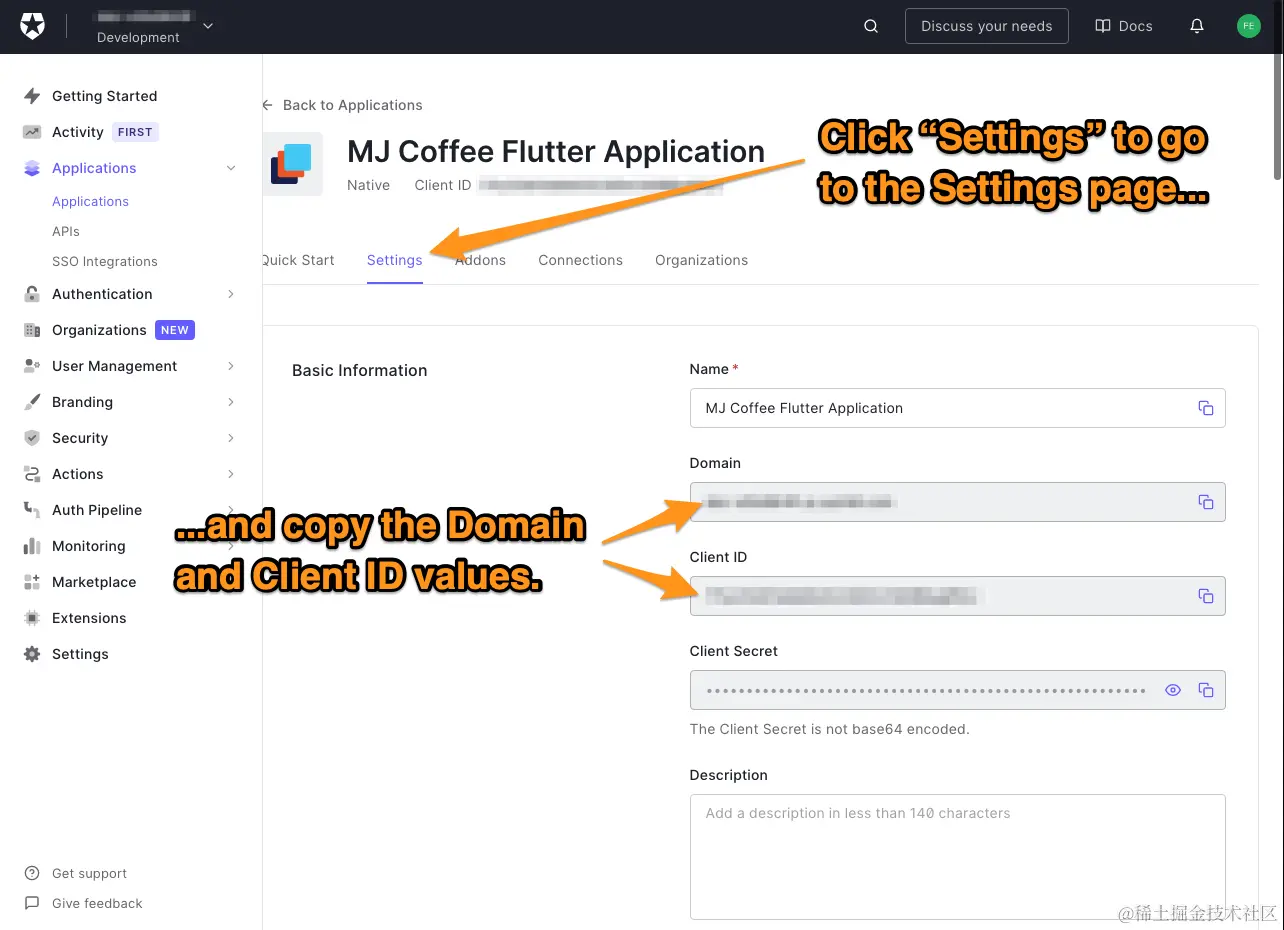Expand the User Management section
This screenshot has width=1284, height=930.
coord(114,366)
